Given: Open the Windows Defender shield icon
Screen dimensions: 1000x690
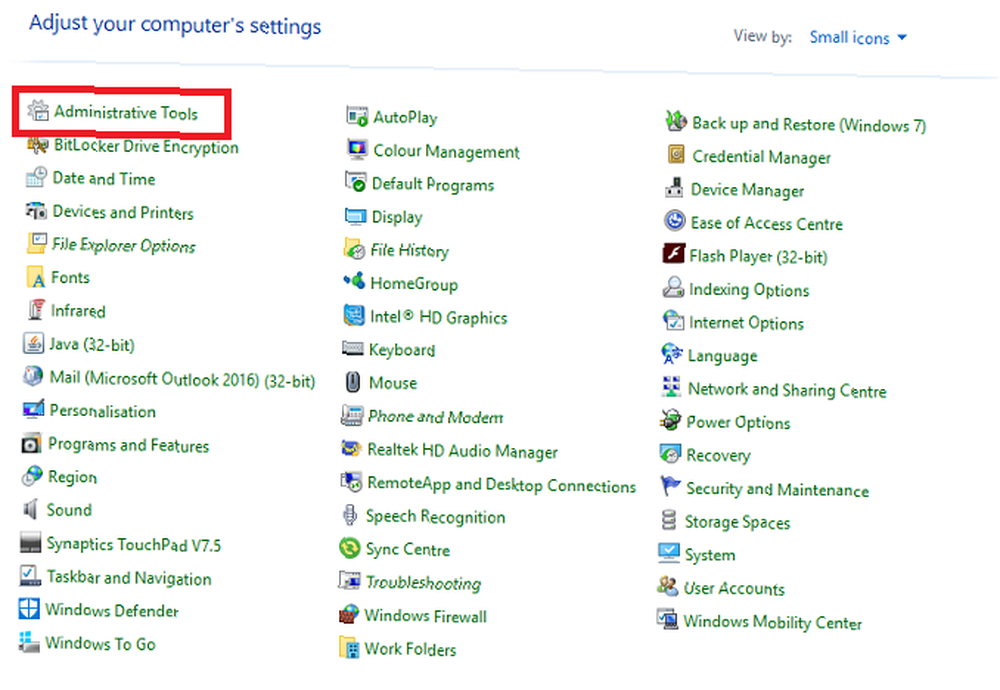Looking at the screenshot, I should coord(29,609).
